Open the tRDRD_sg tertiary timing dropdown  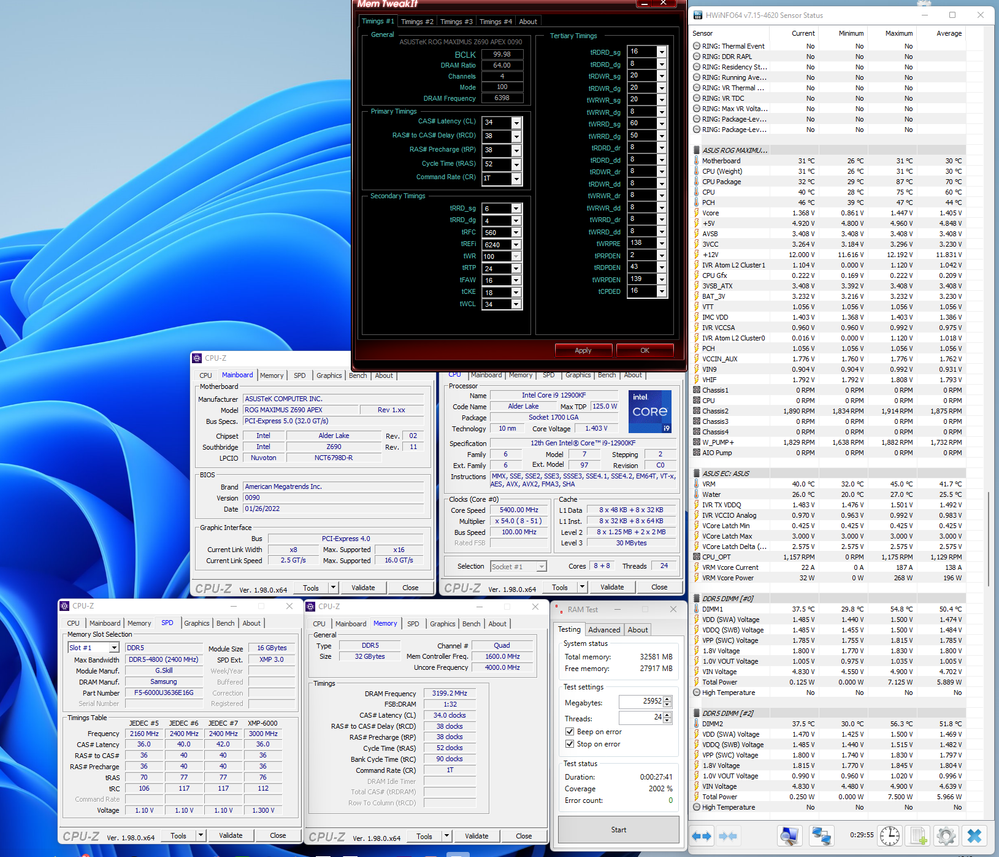pos(662,52)
